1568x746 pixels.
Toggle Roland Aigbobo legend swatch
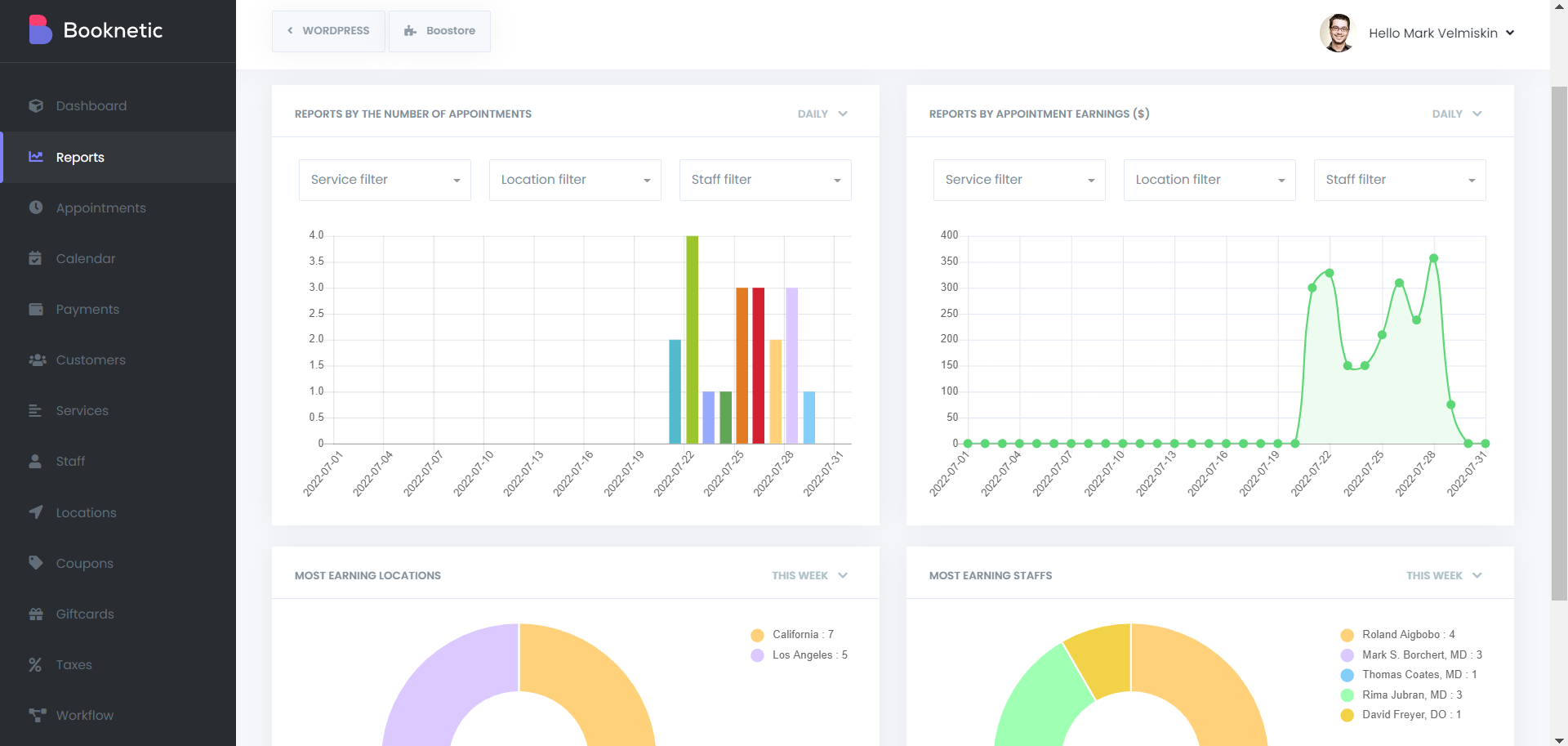tap(1347, 635)
